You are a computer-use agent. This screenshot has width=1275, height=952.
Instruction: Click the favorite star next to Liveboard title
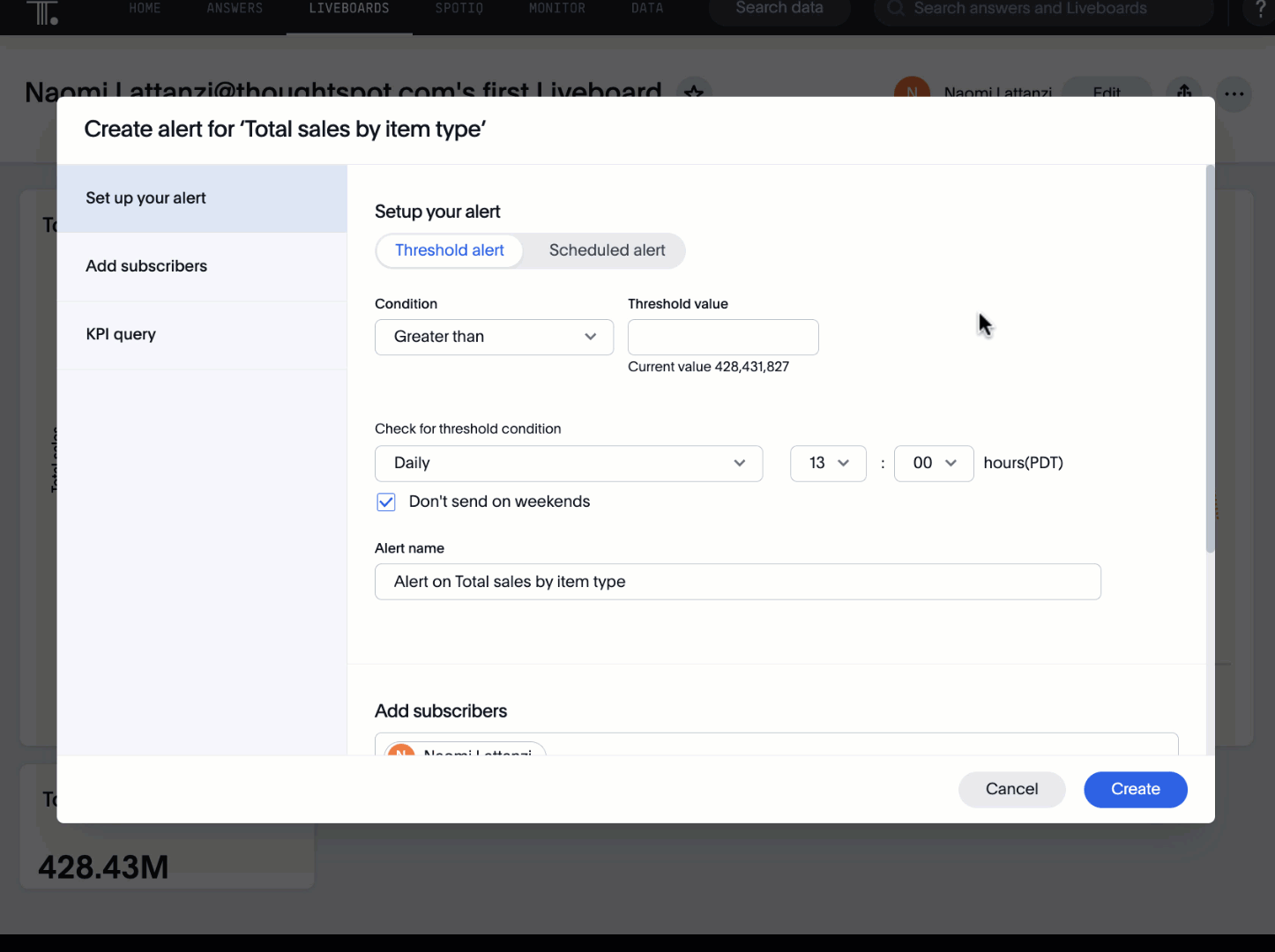[x=694, y=92]
